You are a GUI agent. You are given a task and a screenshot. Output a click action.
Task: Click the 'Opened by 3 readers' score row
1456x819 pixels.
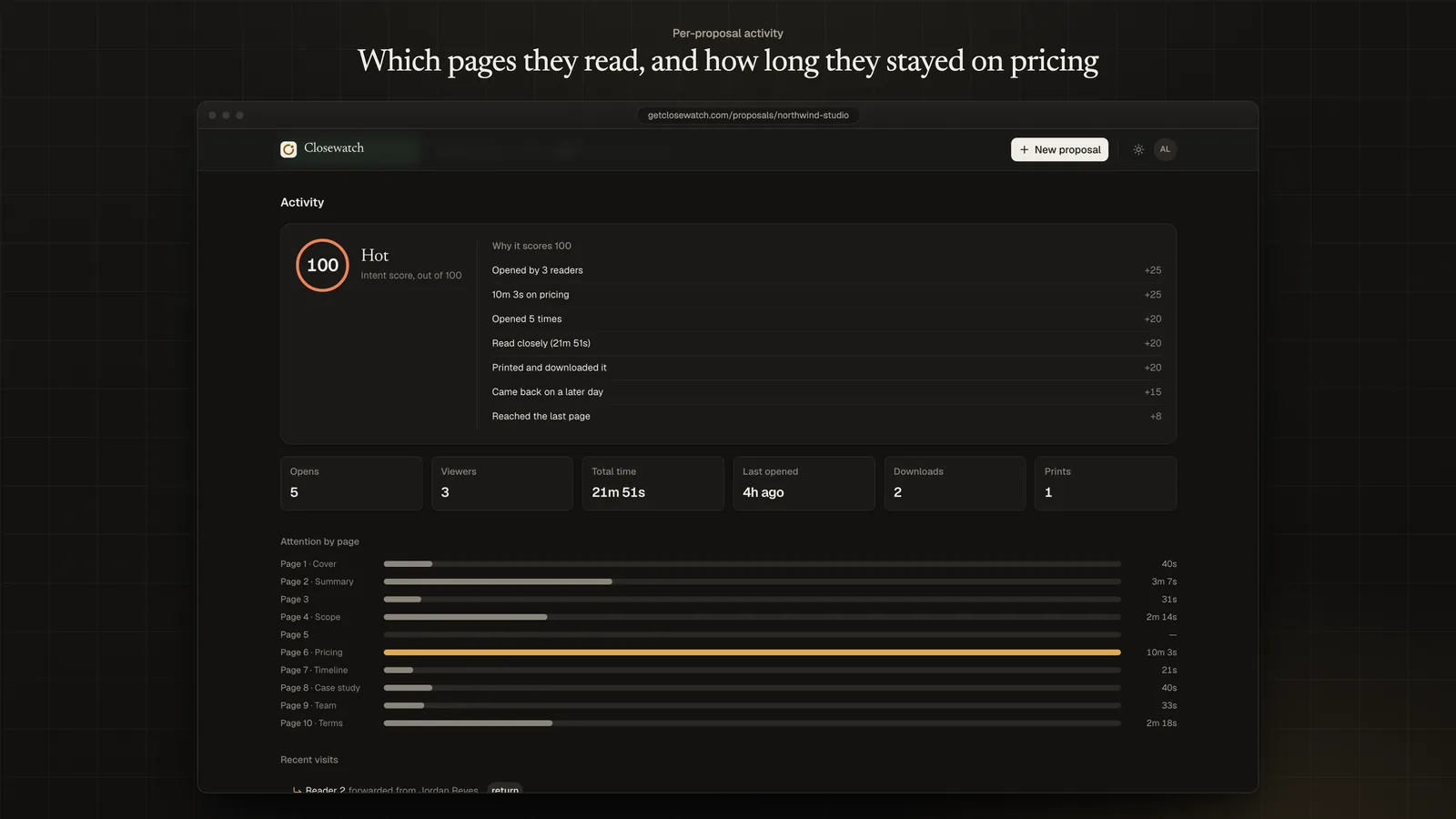(x=826, y=270)
